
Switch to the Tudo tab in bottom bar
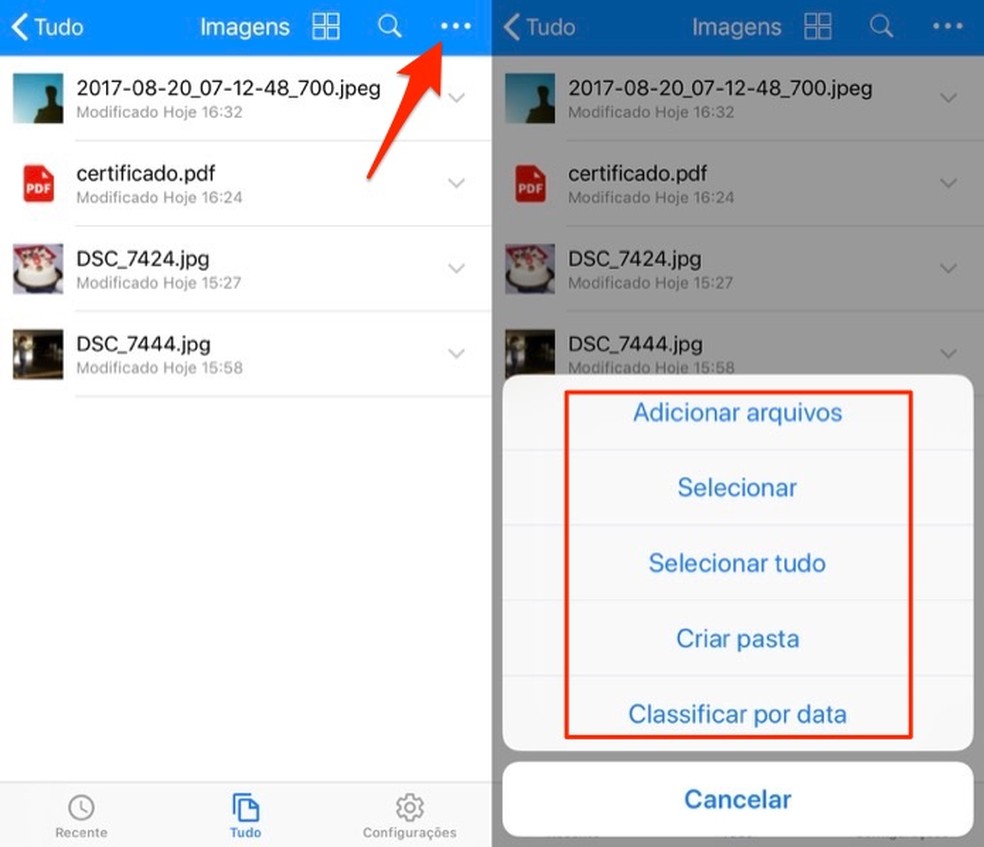point(245,815)
